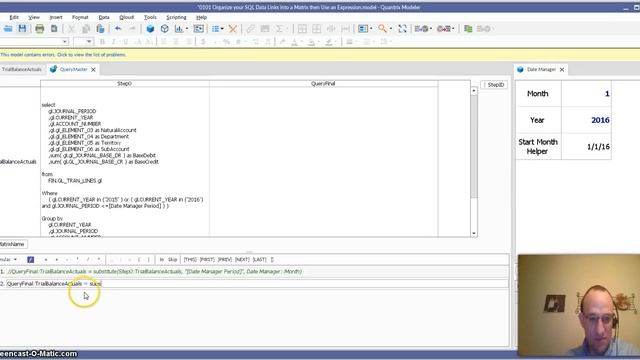This screenshot has height=360, width=640.
Task: Click the search magnifier icon
Action: click(382, 29)
